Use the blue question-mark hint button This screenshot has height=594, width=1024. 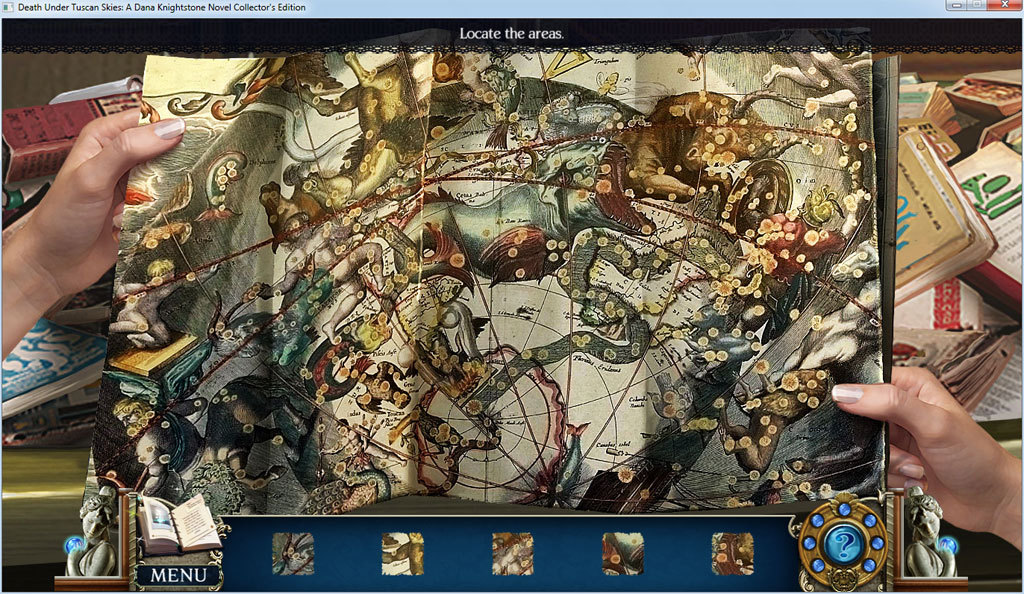(842, 544)
